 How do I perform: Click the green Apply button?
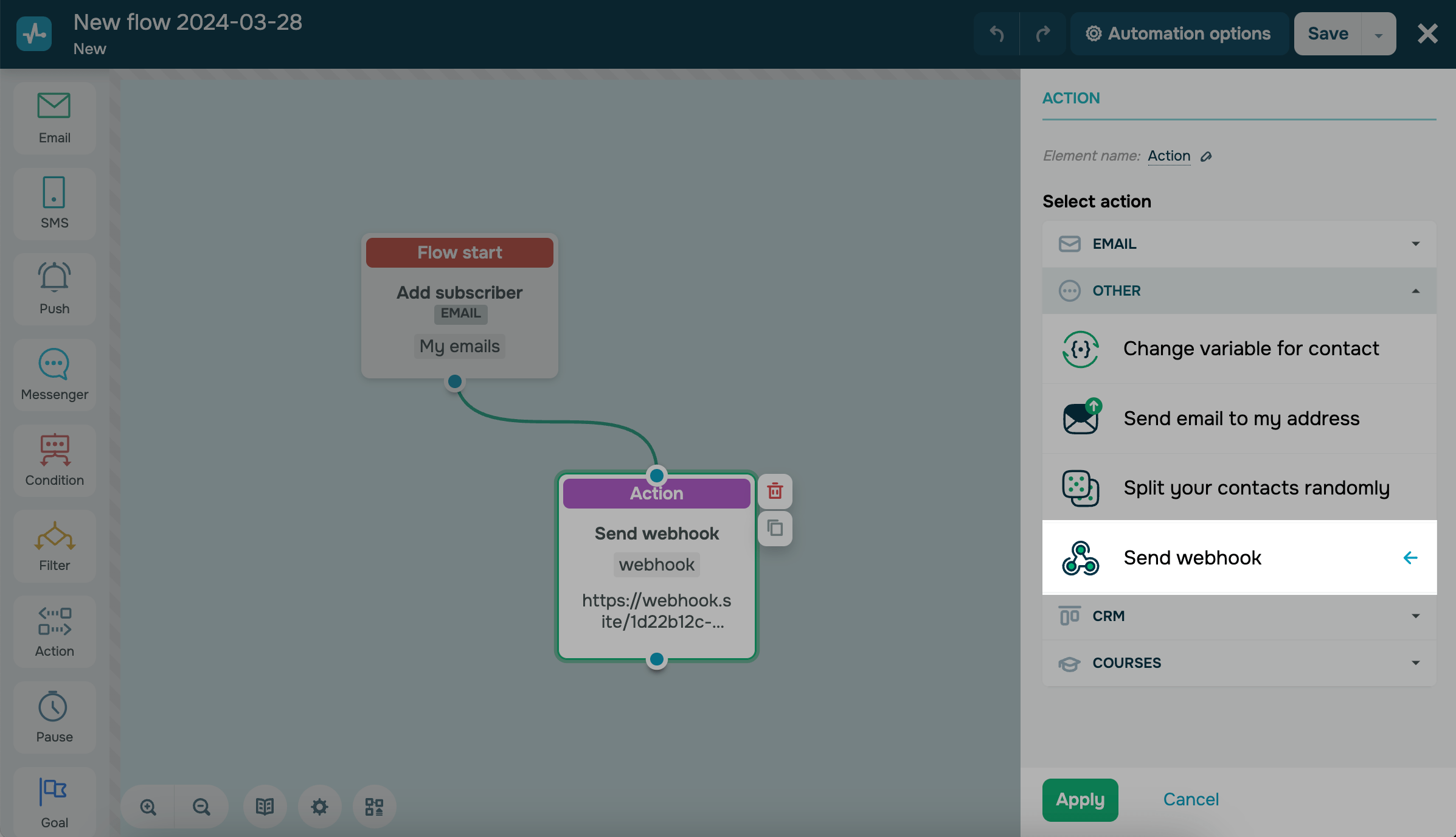coord(1080,799)
